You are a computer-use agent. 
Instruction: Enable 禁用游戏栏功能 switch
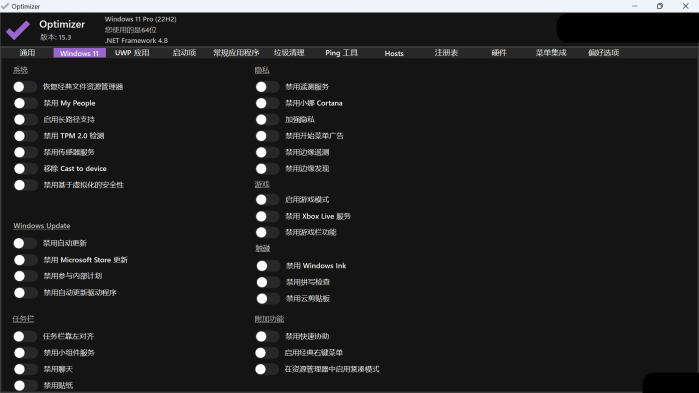(267, 233)
